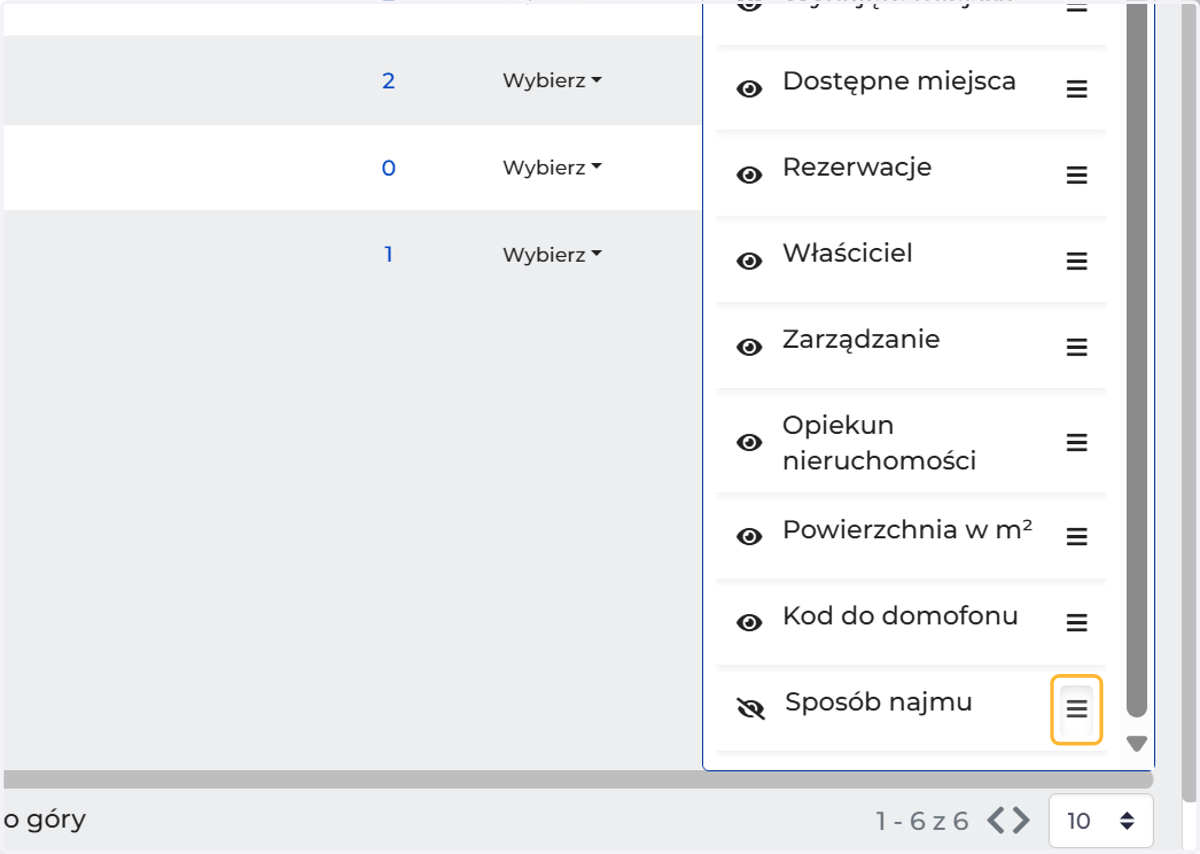
Task: Toggle visibility of Rezerwacje column
Action: 749,175
